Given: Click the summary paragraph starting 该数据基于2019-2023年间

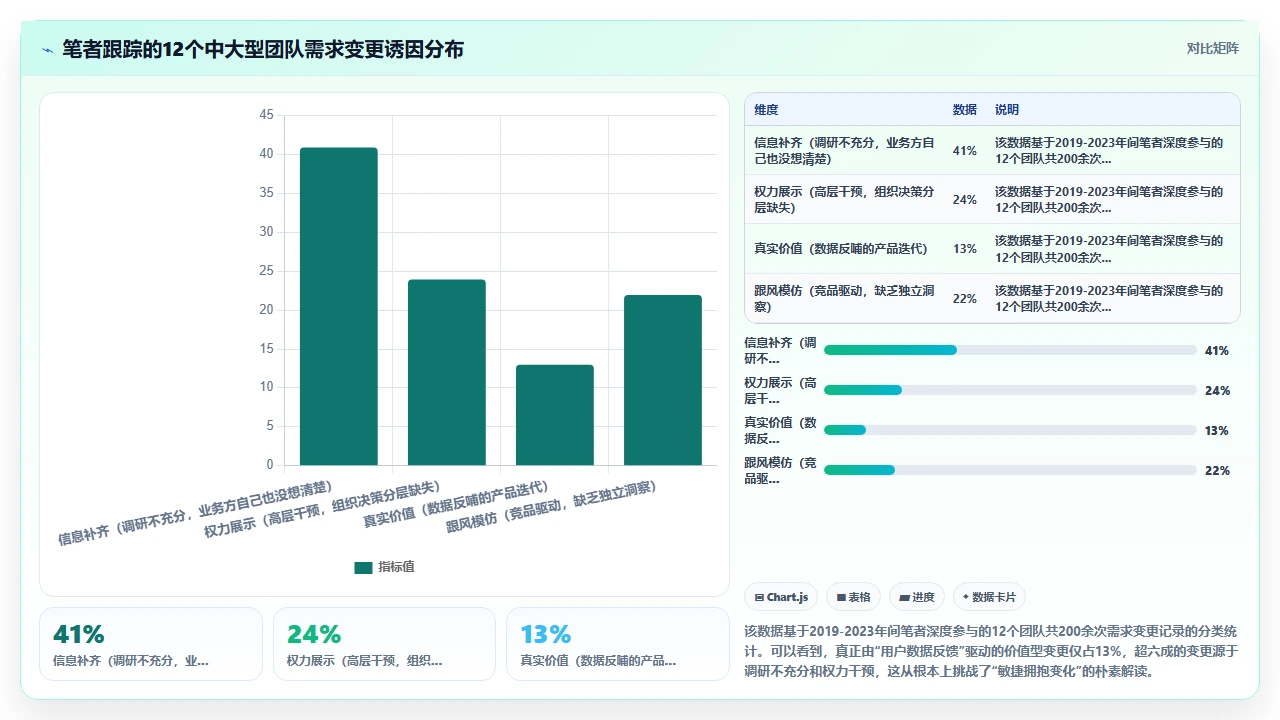Looking at the screenshot, I should tap(992, 651).
